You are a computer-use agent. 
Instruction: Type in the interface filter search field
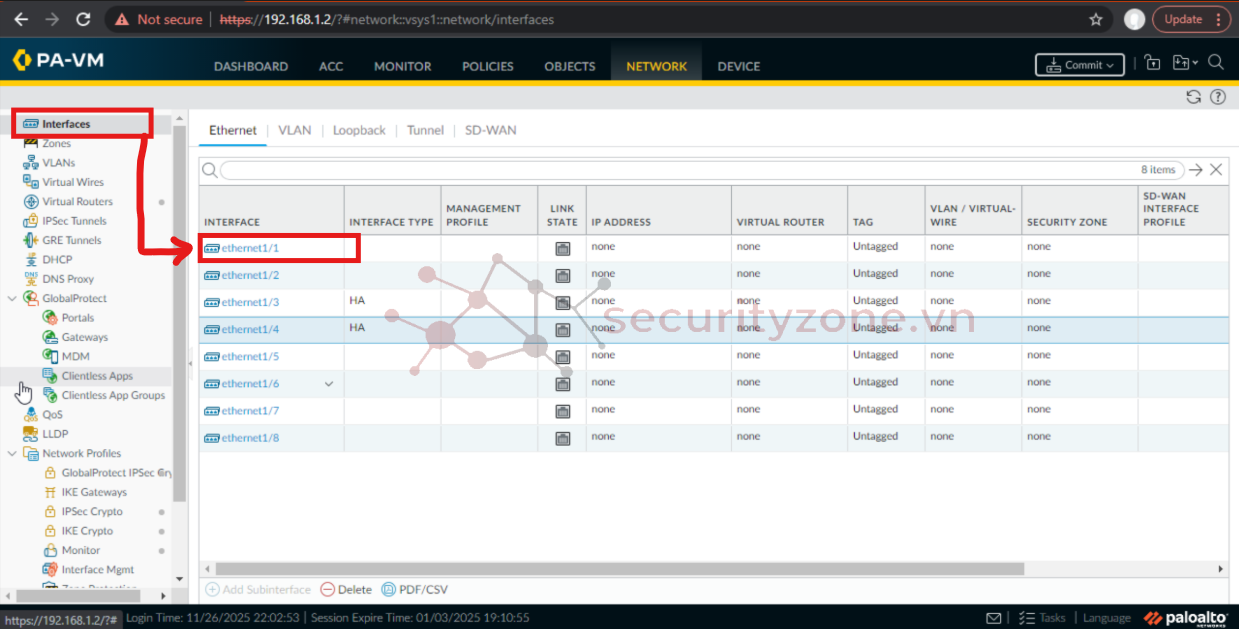[680, 170]
